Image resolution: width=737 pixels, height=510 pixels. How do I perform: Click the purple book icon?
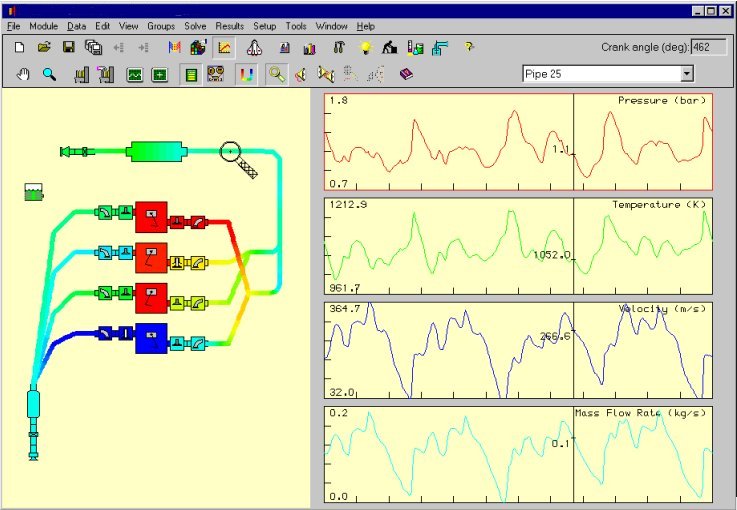pyautogui.click(x=406, y=74)
